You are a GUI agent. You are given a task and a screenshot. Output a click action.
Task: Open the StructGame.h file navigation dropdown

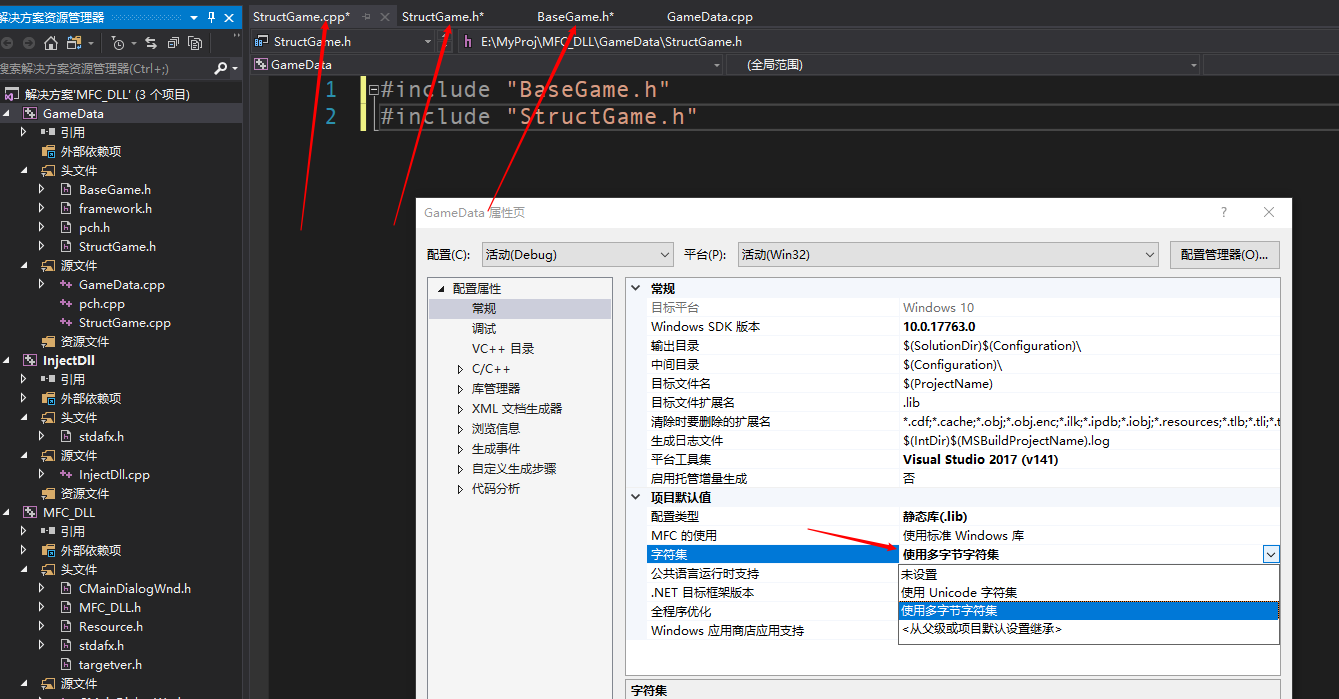[427, 42]
